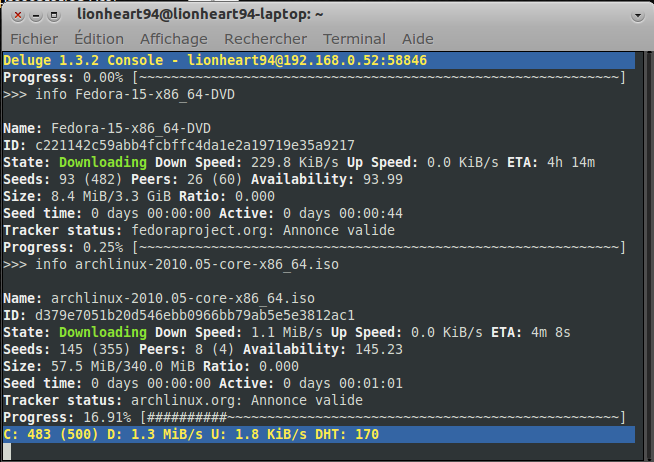Click the Fedora down speed 229.8 KiB/s
This screenshot has width=654, height=462.
[294, 162]
